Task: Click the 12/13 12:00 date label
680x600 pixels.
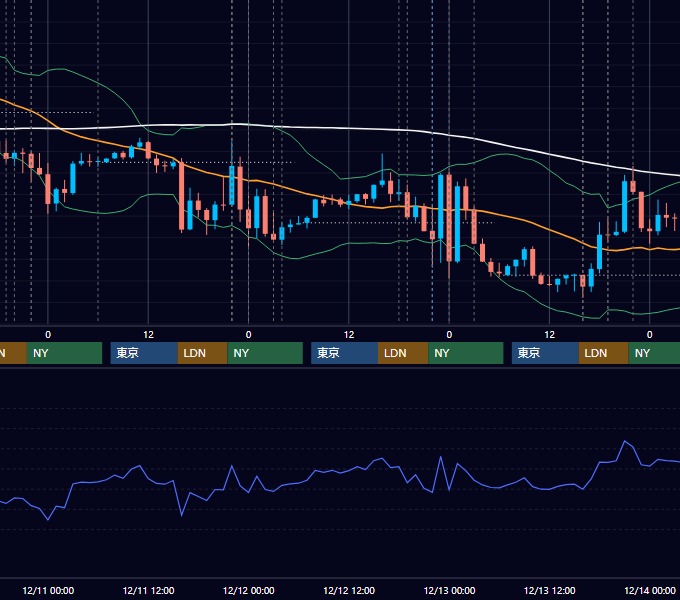Action: point(549,590)
